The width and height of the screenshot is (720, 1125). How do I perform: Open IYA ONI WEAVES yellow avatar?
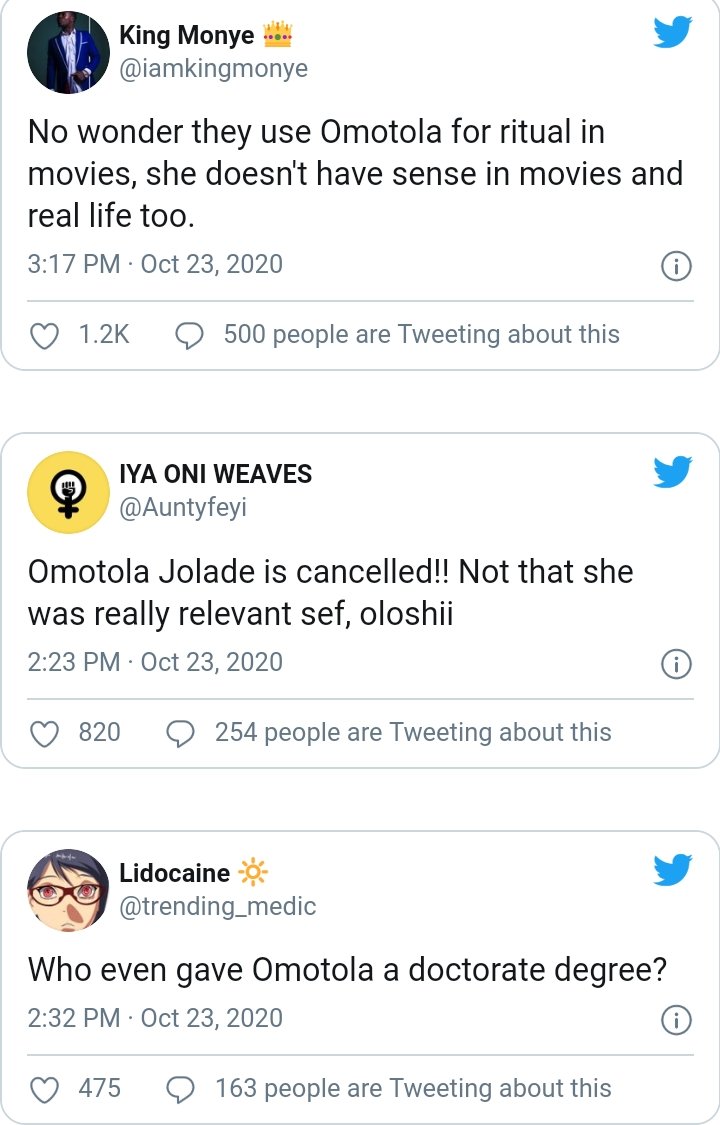click(67, 491)
